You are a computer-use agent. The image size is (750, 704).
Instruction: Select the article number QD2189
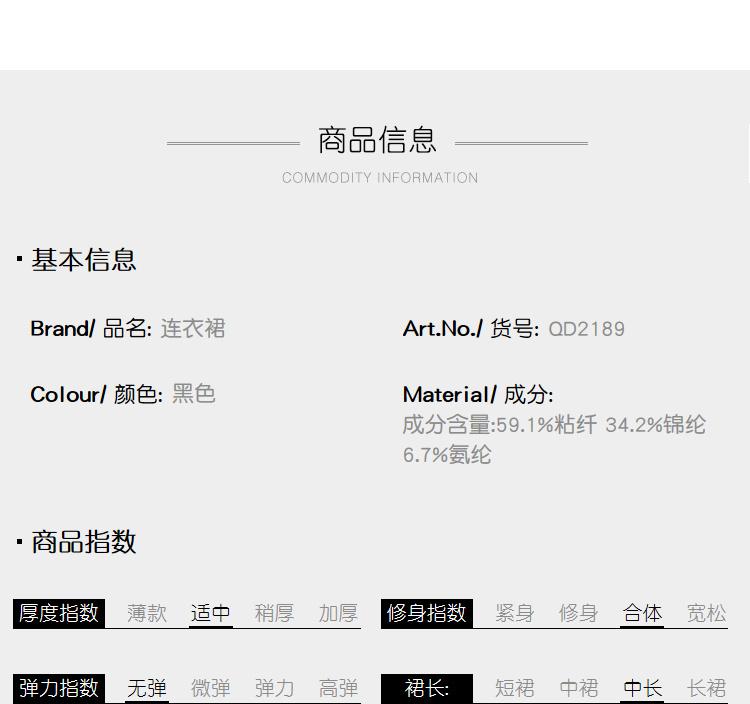(586, 330)
